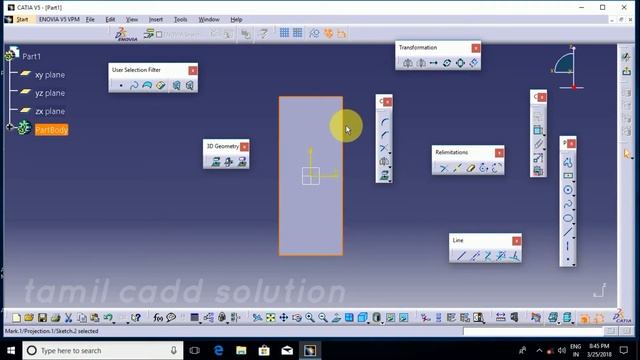Open the Start menu in CATIA
Viewport: 640px width, 360px height.
(x=22, y=19)
